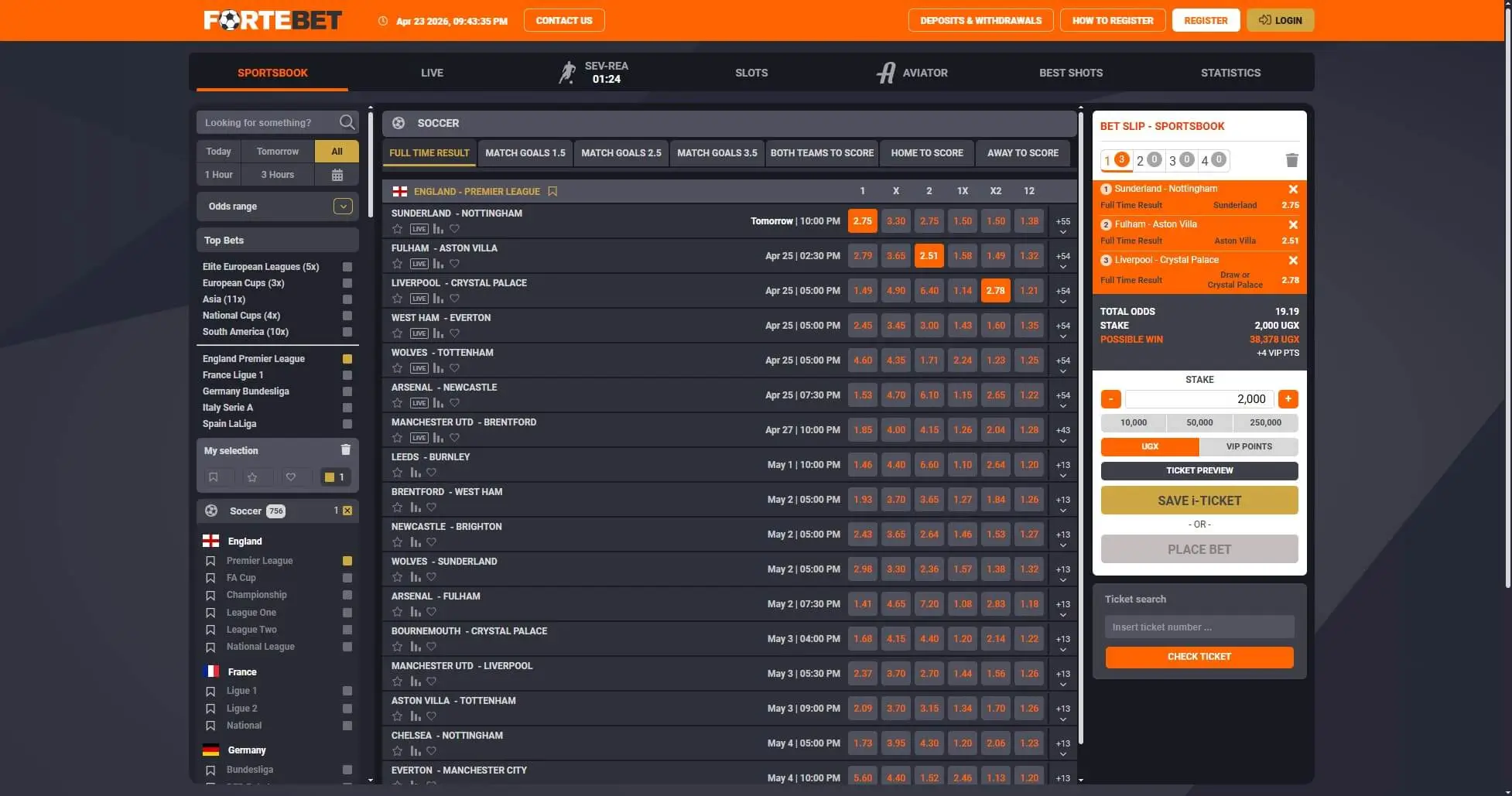1512x796 pixels.
Task: Click heart filter in My selection
Action: (291, 477)
